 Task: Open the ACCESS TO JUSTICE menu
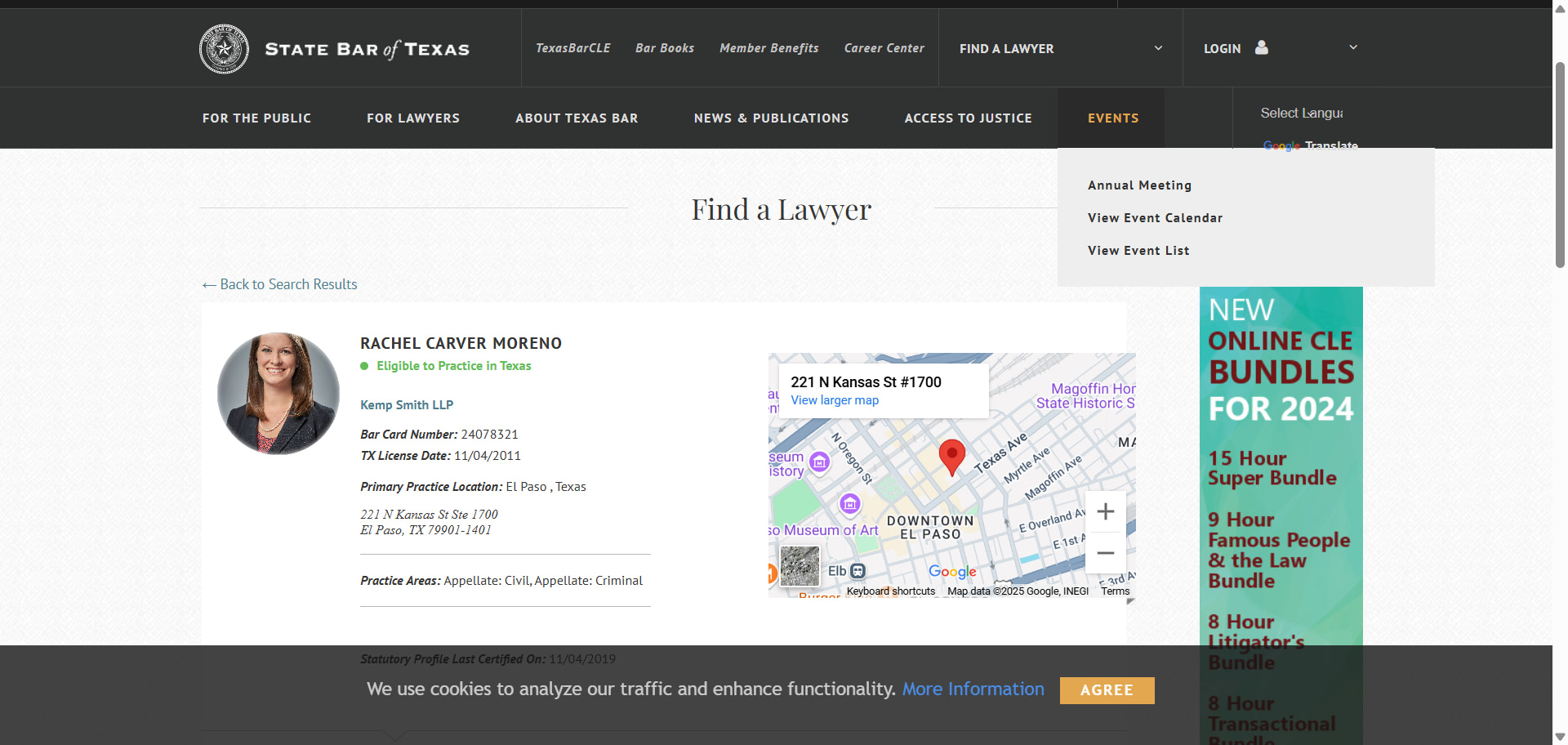[969, 118]
